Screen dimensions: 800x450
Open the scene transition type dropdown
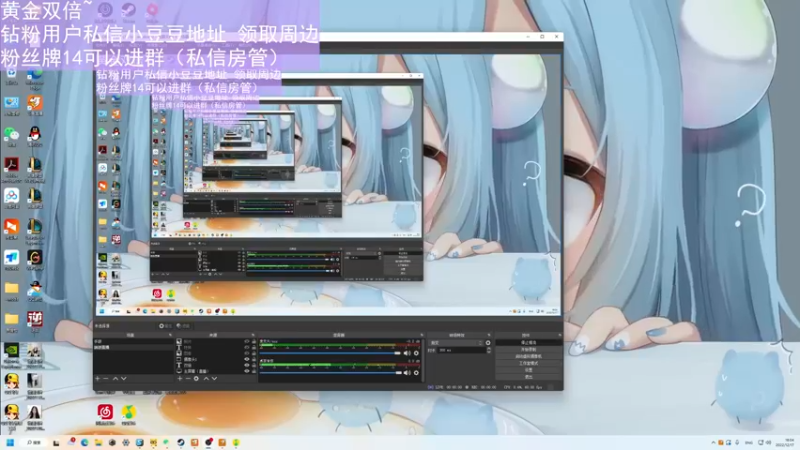point(456,343)
